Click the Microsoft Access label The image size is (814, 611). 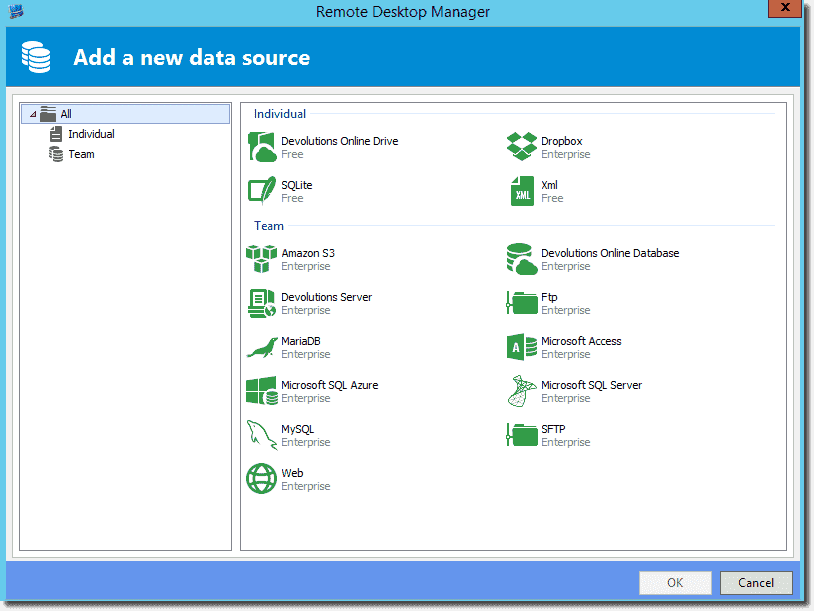(581, 342)
